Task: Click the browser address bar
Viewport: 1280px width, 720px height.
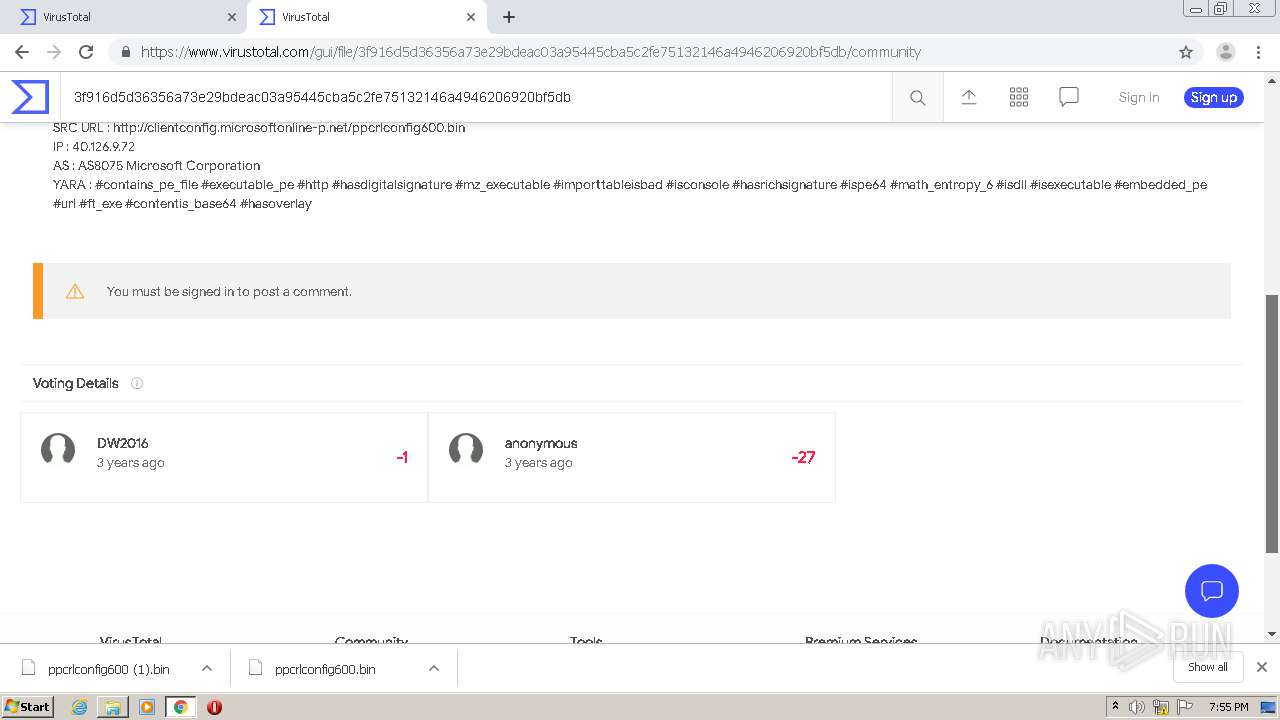Action: (640, 52)
